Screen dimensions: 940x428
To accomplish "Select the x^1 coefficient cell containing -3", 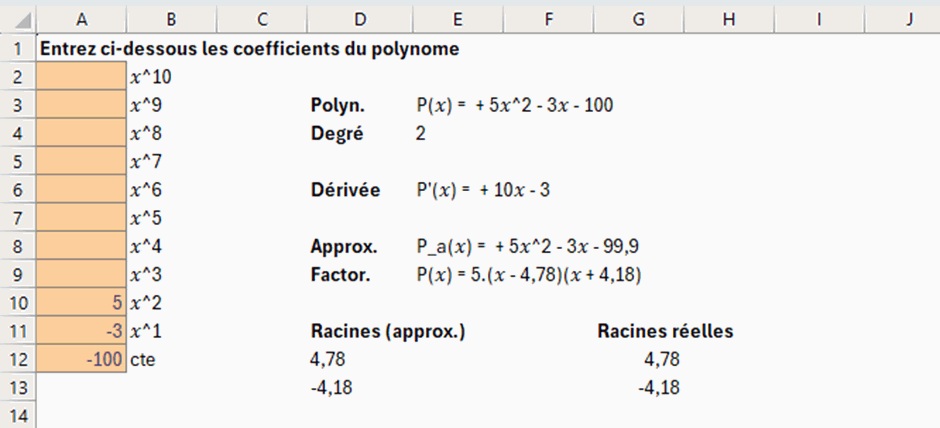I will coord(81,331).
